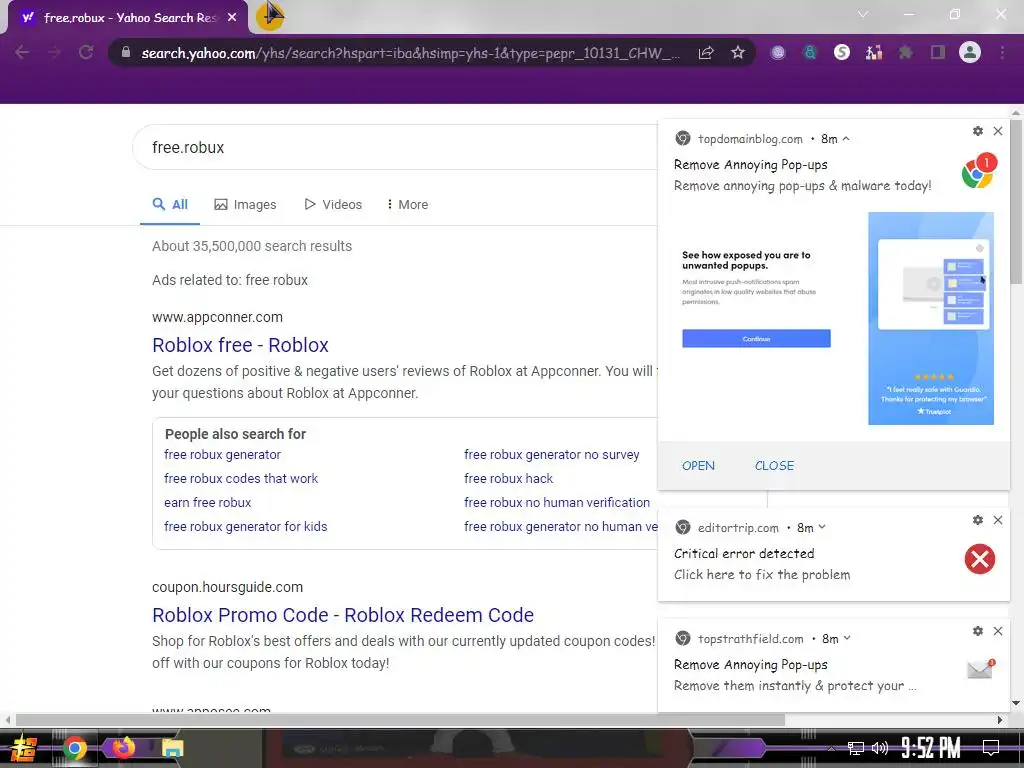Open the teal extension icon in toolbar
1024x768 pixels.
tap(810, 53)
